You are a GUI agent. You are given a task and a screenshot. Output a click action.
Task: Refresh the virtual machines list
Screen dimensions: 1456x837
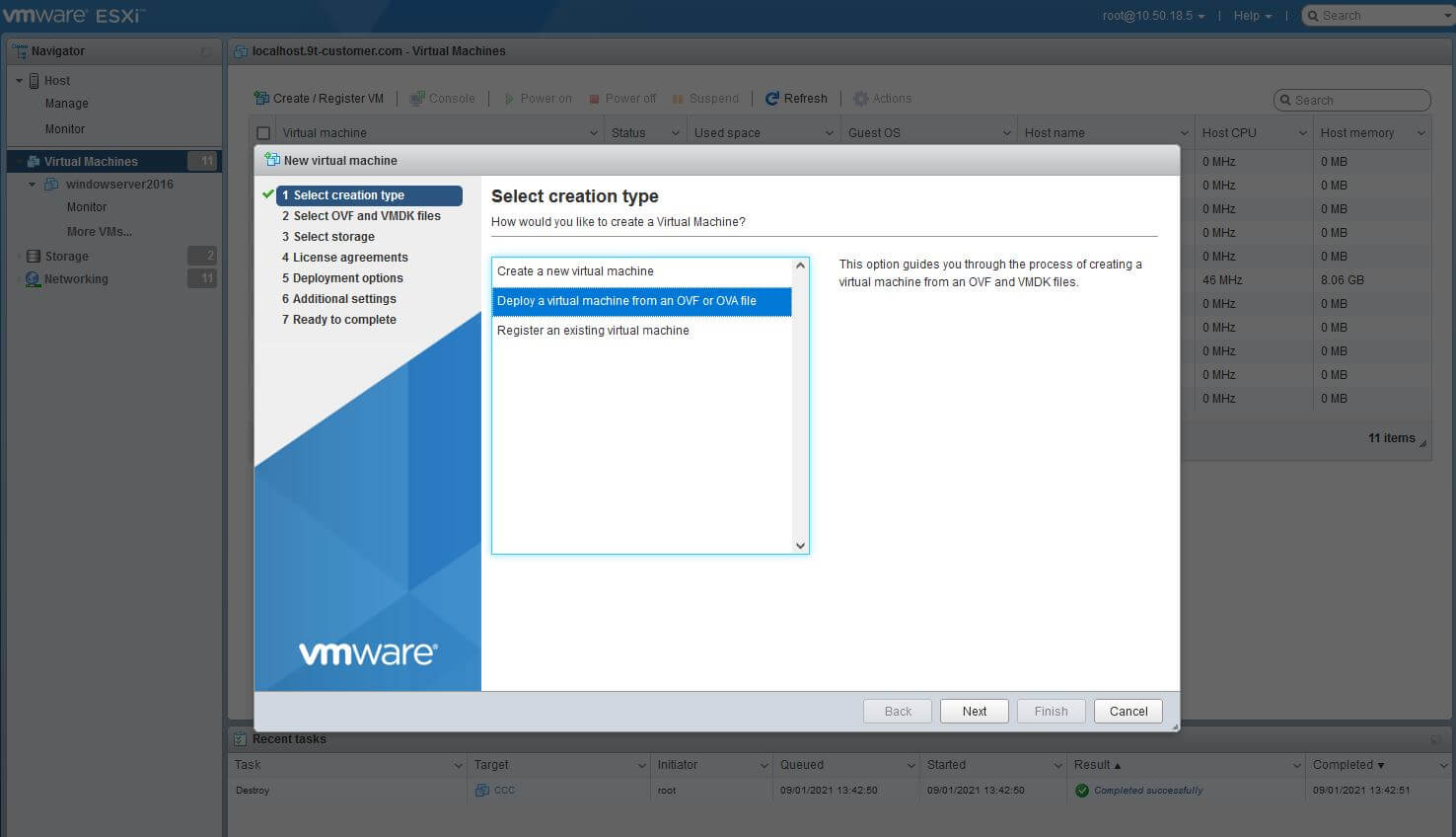772,98
